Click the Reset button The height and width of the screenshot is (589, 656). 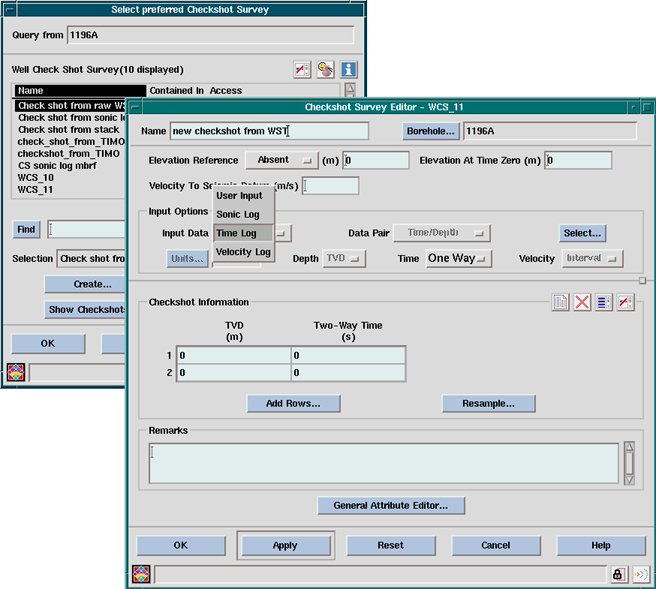pos(391,545)
